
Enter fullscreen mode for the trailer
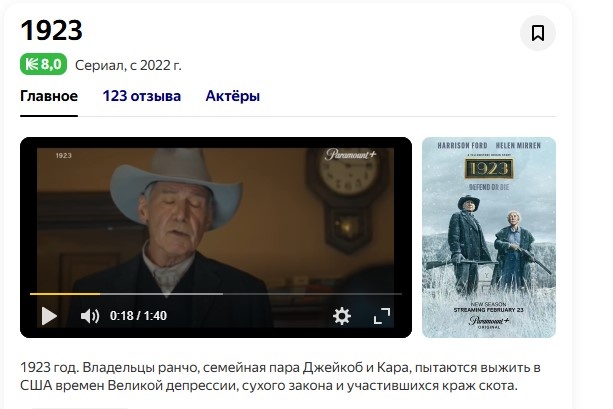tap(382, 316)
